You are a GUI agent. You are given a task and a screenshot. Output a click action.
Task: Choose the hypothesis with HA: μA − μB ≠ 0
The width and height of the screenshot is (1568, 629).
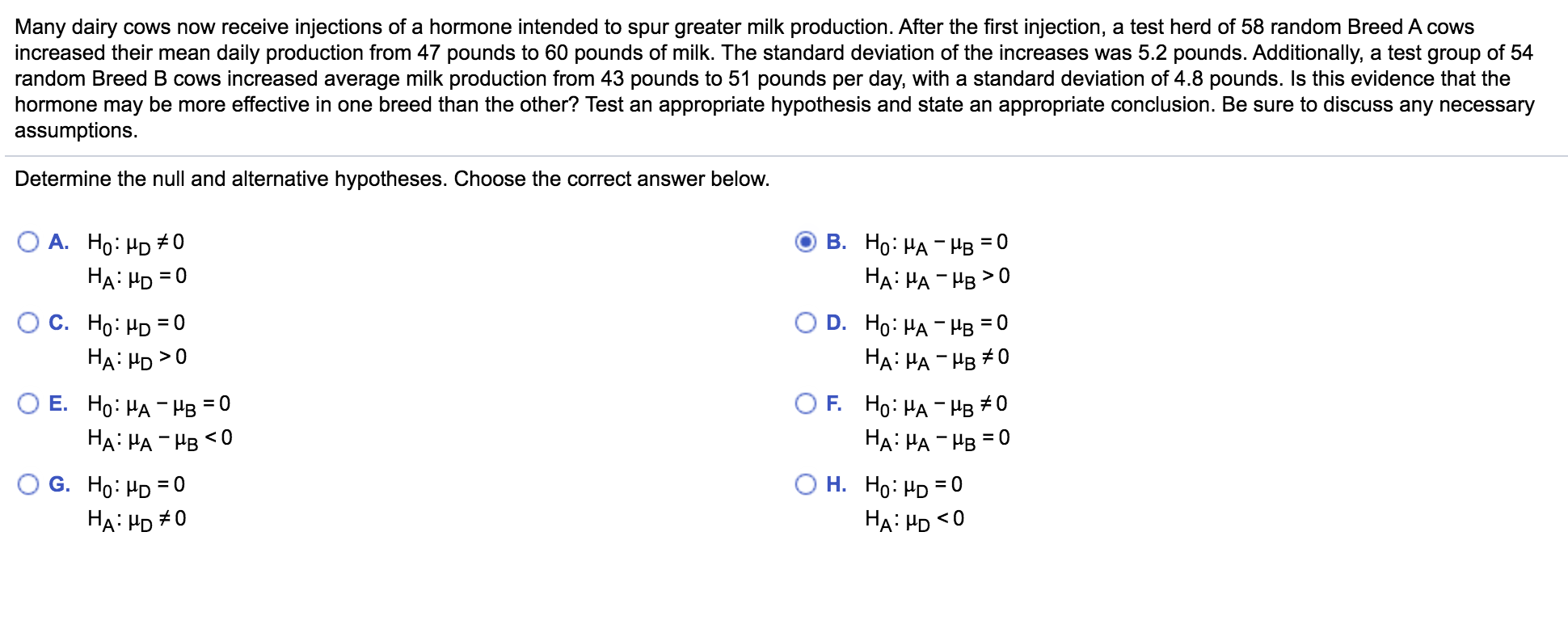click(x=806, y=323)
